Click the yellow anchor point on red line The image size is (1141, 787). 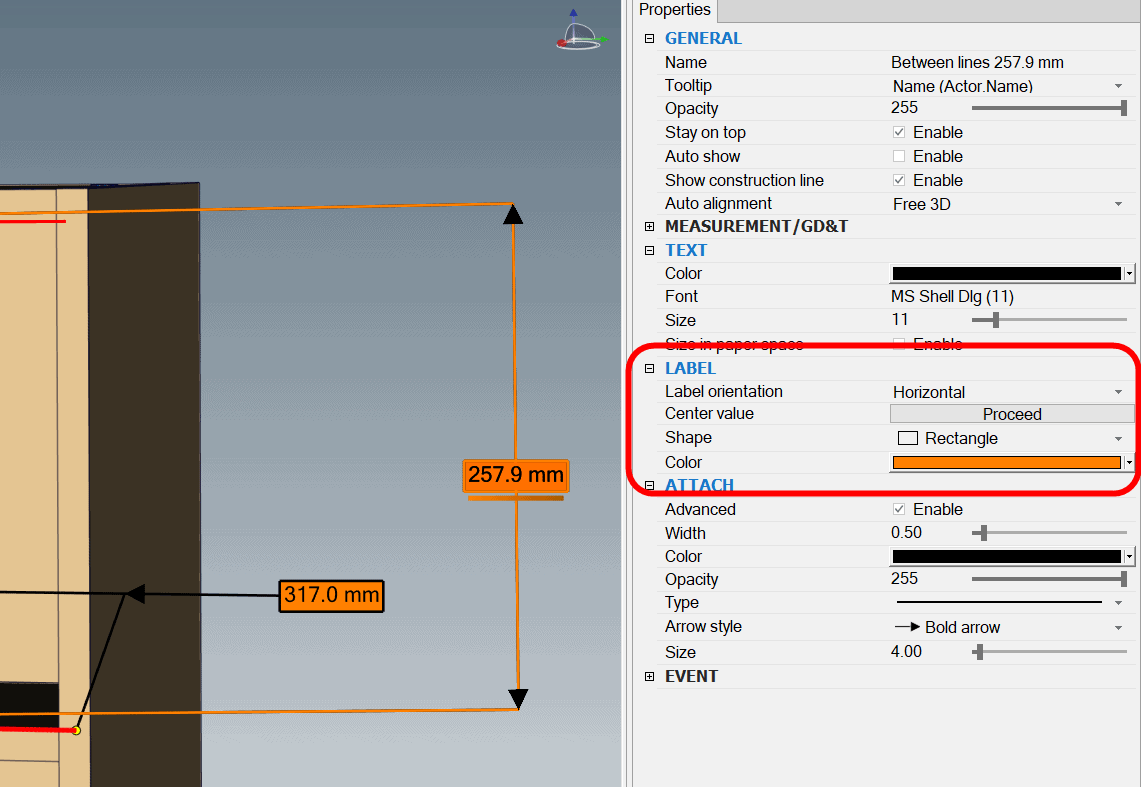[76, 730]
